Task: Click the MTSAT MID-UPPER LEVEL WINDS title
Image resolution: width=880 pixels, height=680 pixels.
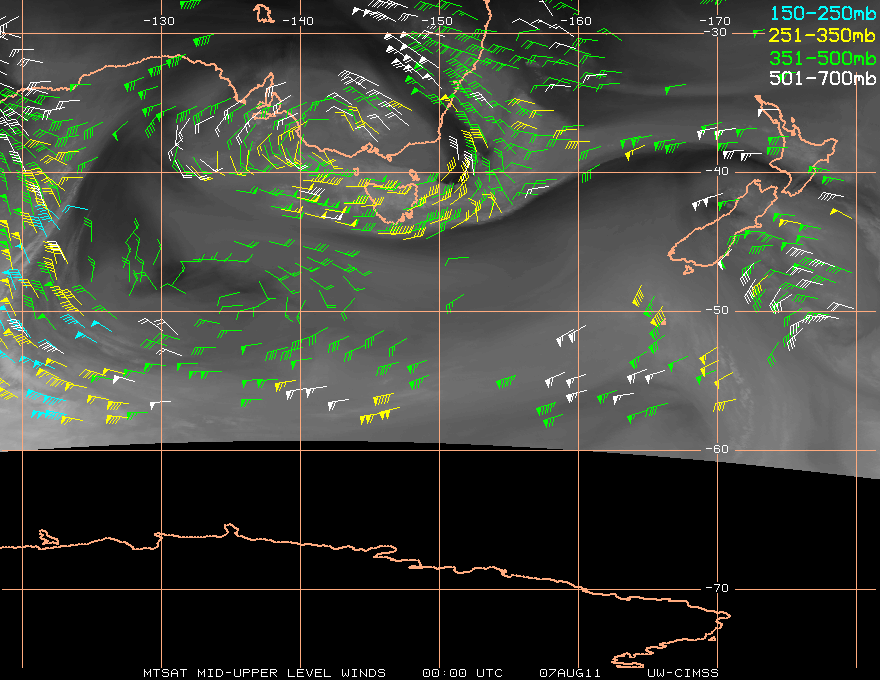Action: [x=264, y=672]
